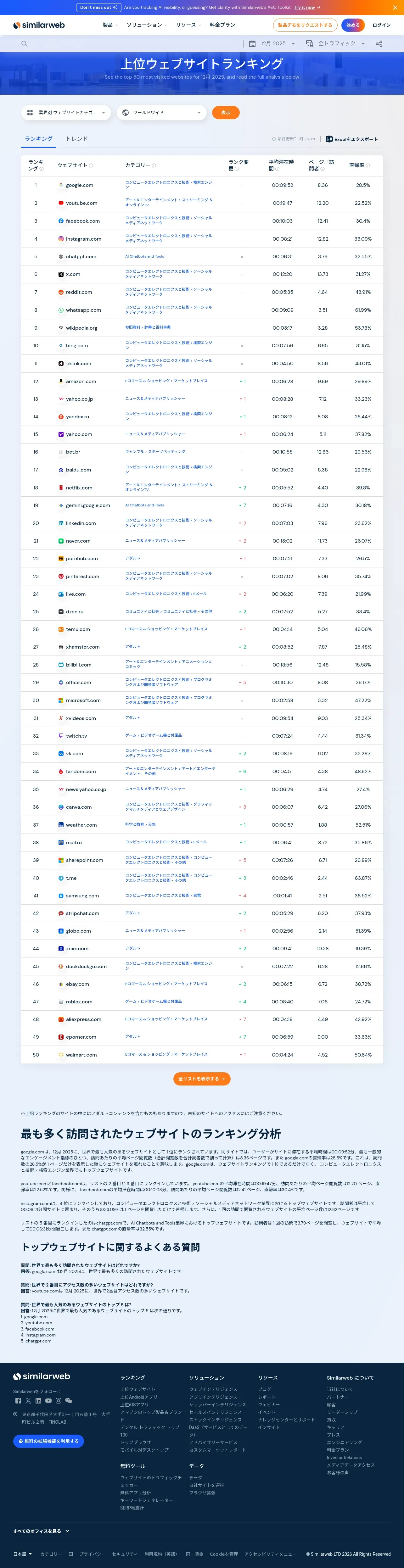
Task: Click the Don't miss out badge
Action: pos(98,7)
